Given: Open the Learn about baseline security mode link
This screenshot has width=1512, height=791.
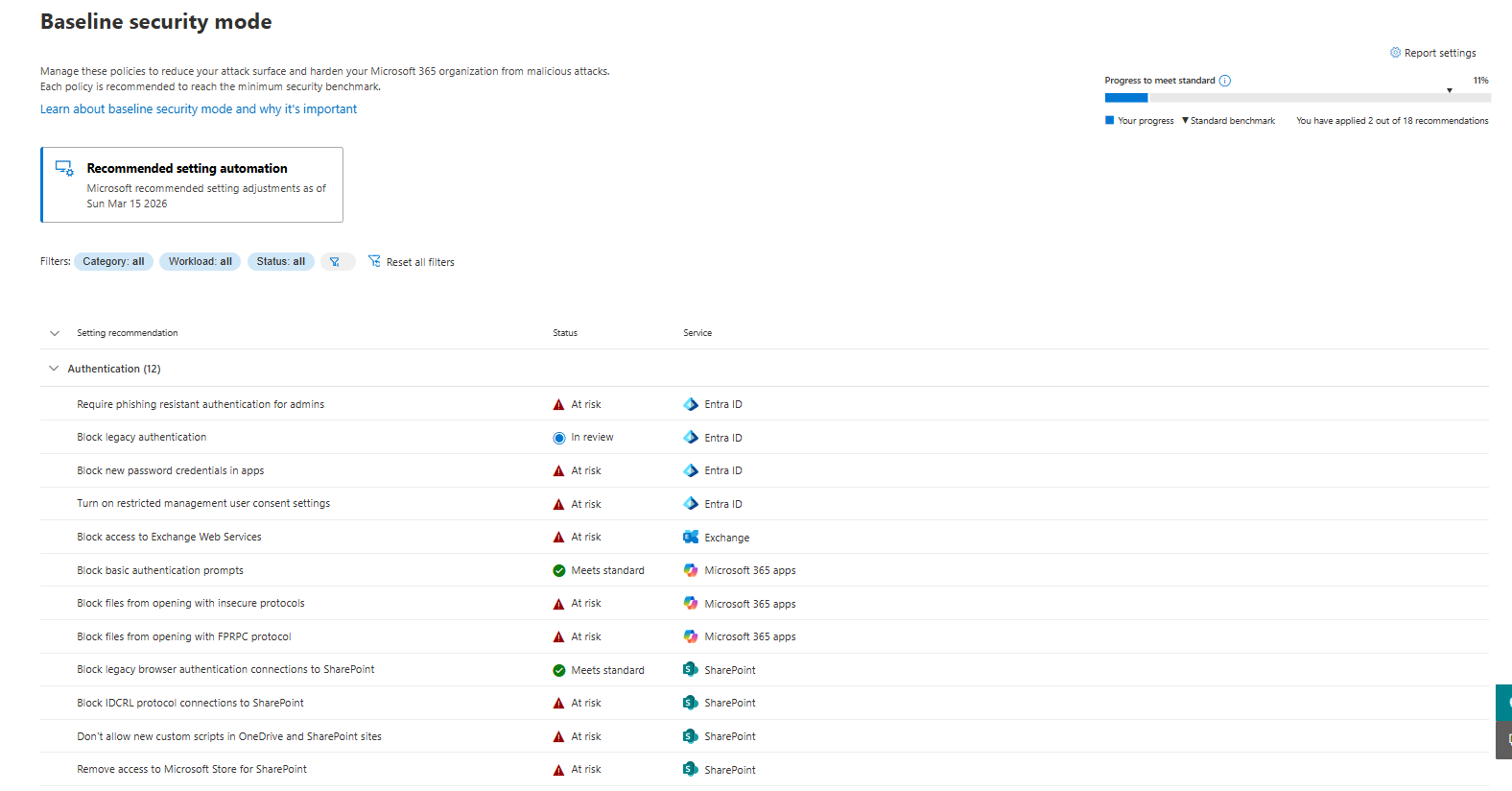Looking at the screenshot, I should 199,109.
